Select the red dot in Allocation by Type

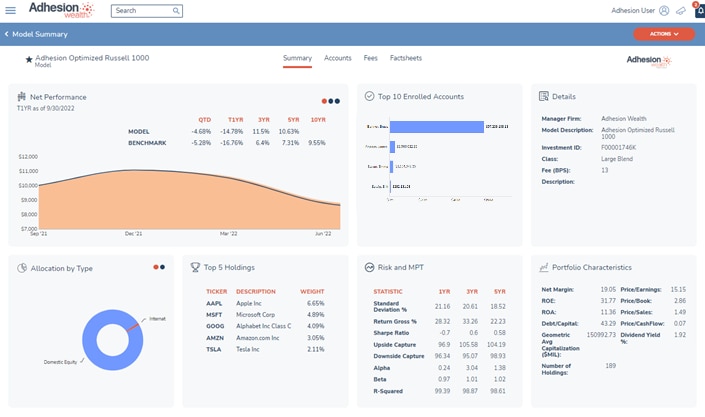pos(156,267)
